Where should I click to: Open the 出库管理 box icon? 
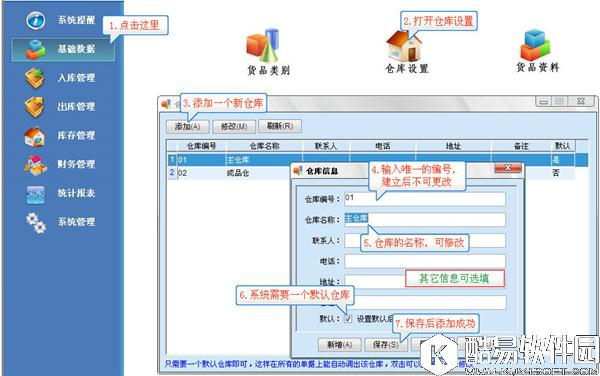pos(35,107)
